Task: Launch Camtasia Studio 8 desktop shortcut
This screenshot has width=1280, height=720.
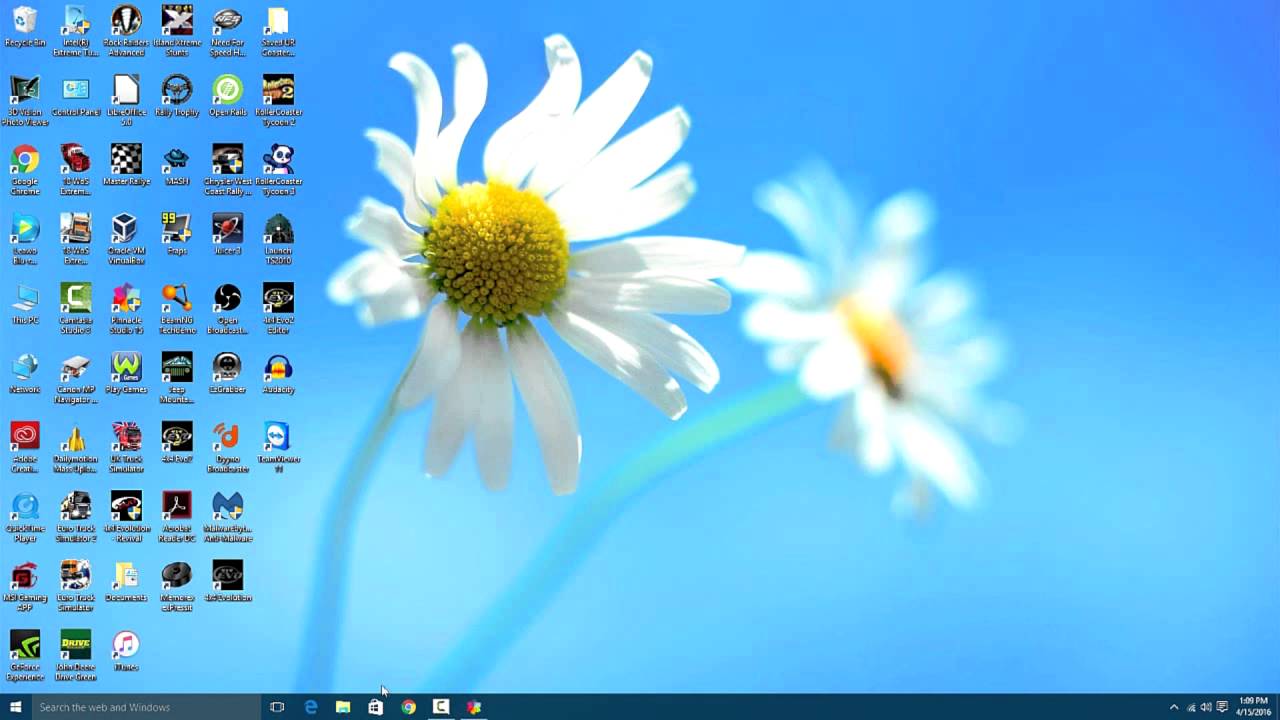Action: pos(76,308)
